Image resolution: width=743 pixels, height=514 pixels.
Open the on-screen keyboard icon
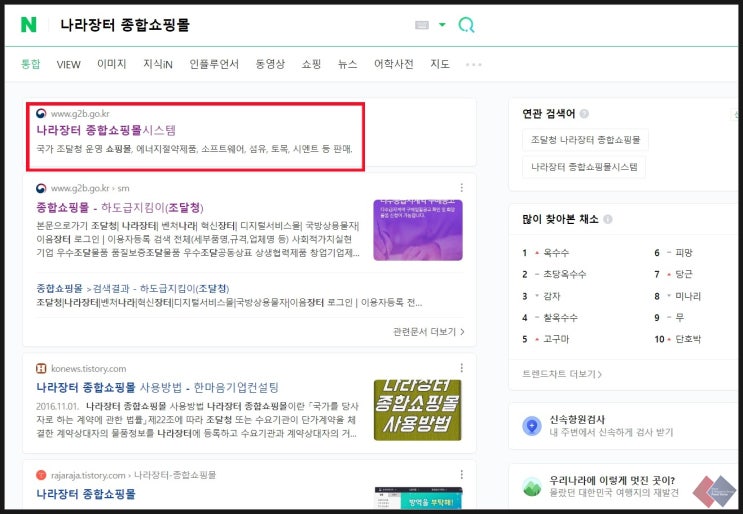tap(422, 25)
